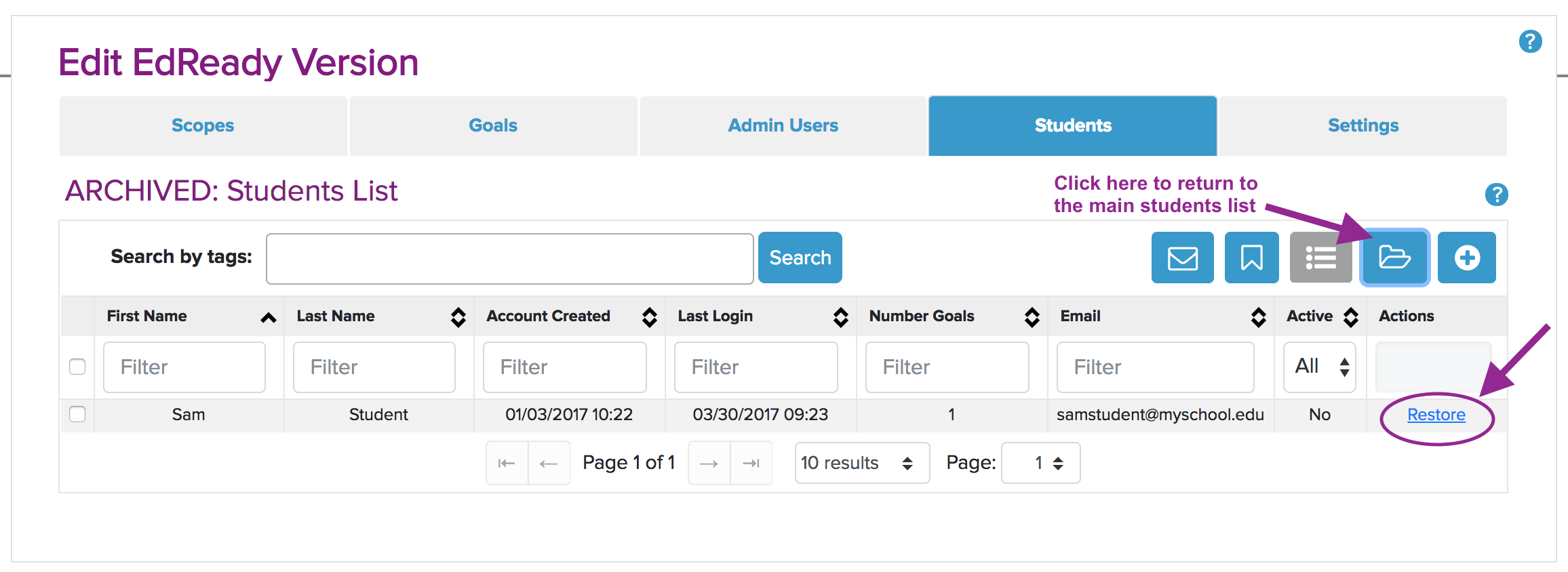Screen dimensions: 1568x572
Task: Click the No active status cell
Action: pyautogui.click(x=1320, y=415)
